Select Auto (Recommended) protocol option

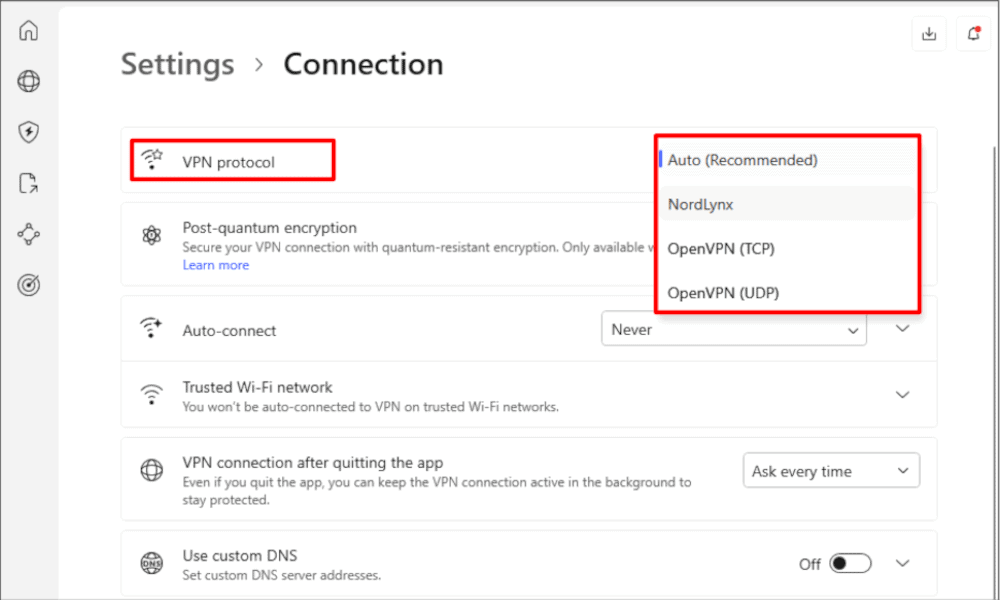coord(787,160)
